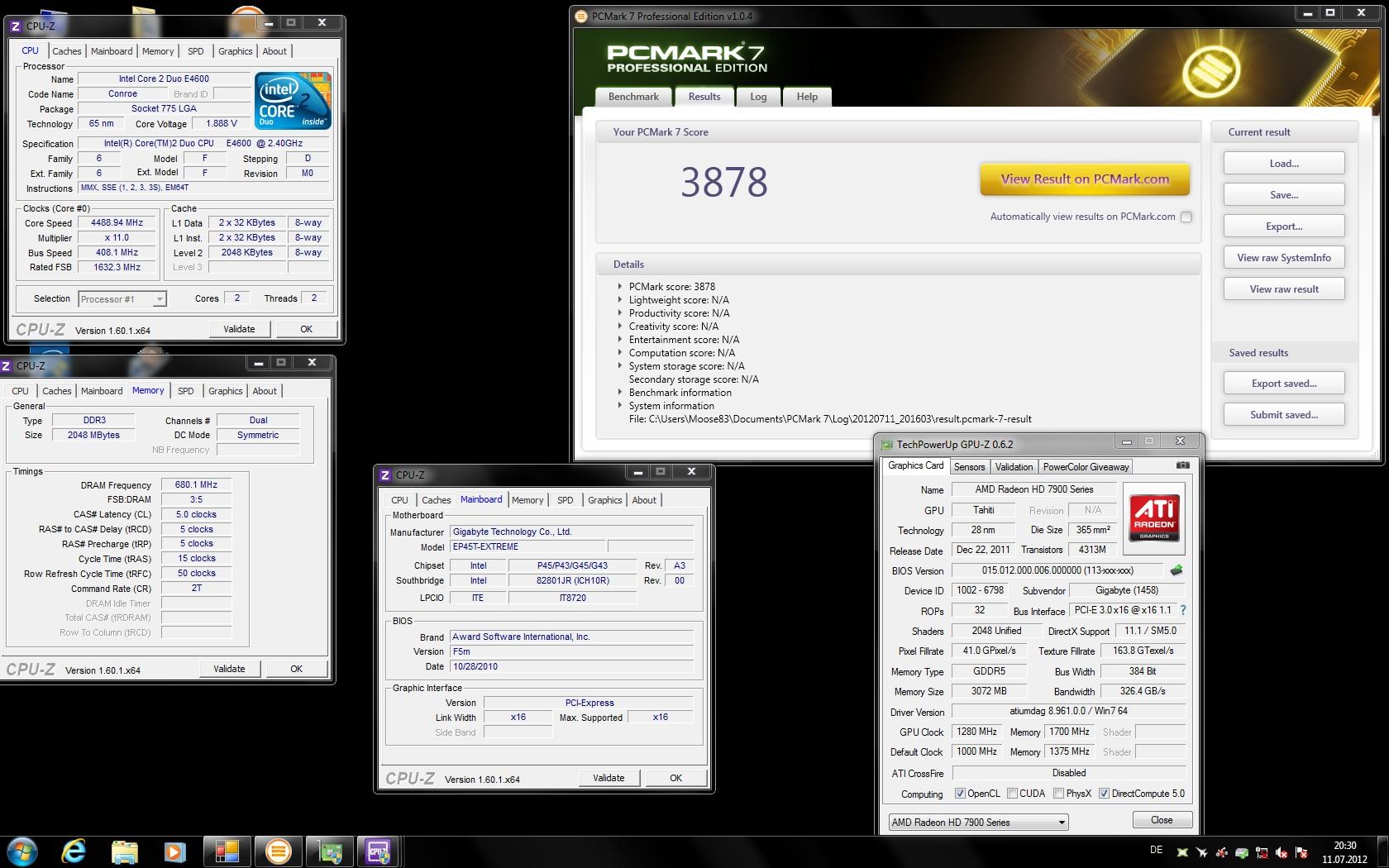Screen dimensions: 1389x868
Task: Expand the System information row
Action: pos(619,405)
